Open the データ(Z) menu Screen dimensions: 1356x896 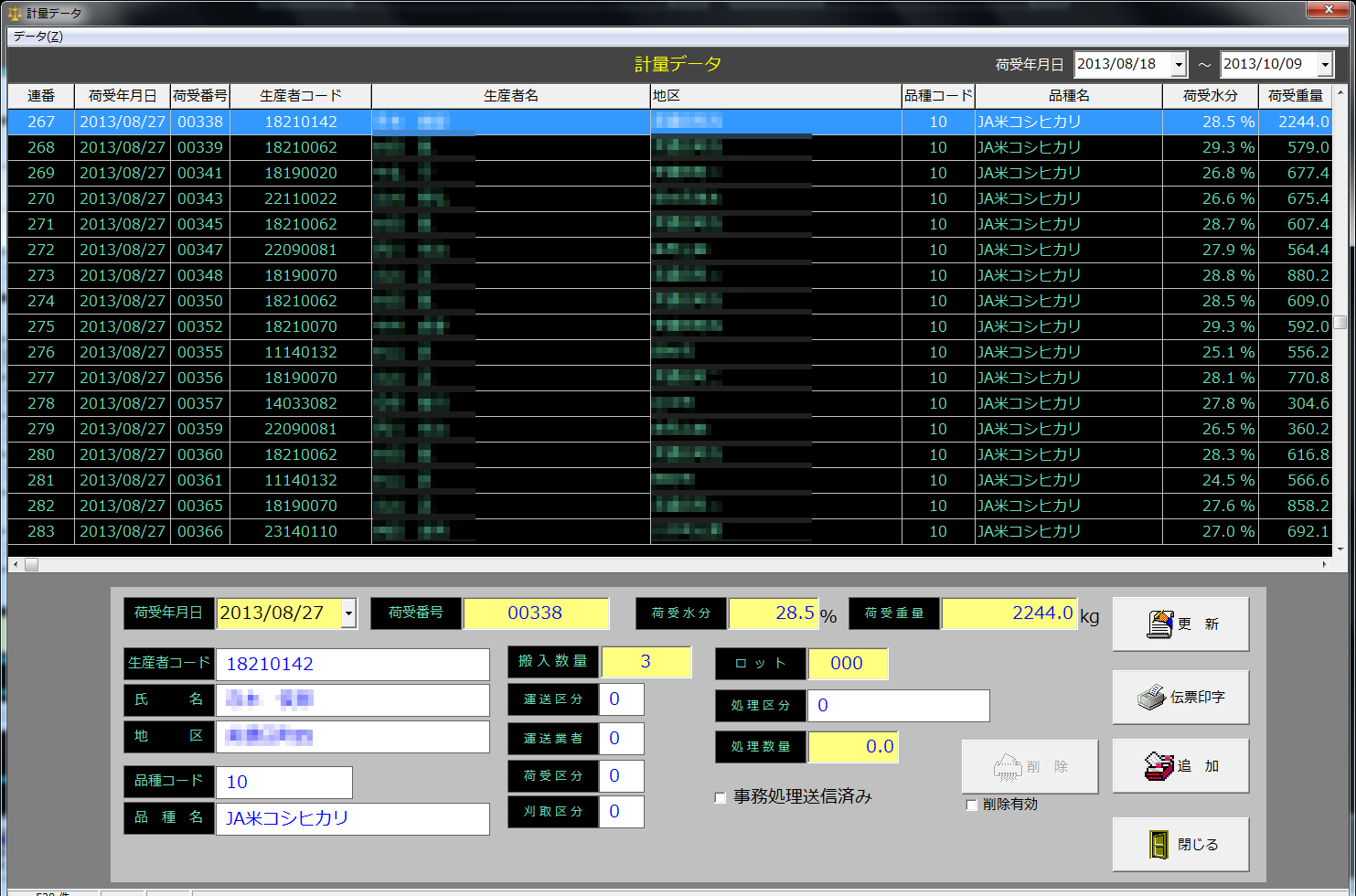click(x=37, y=37)
